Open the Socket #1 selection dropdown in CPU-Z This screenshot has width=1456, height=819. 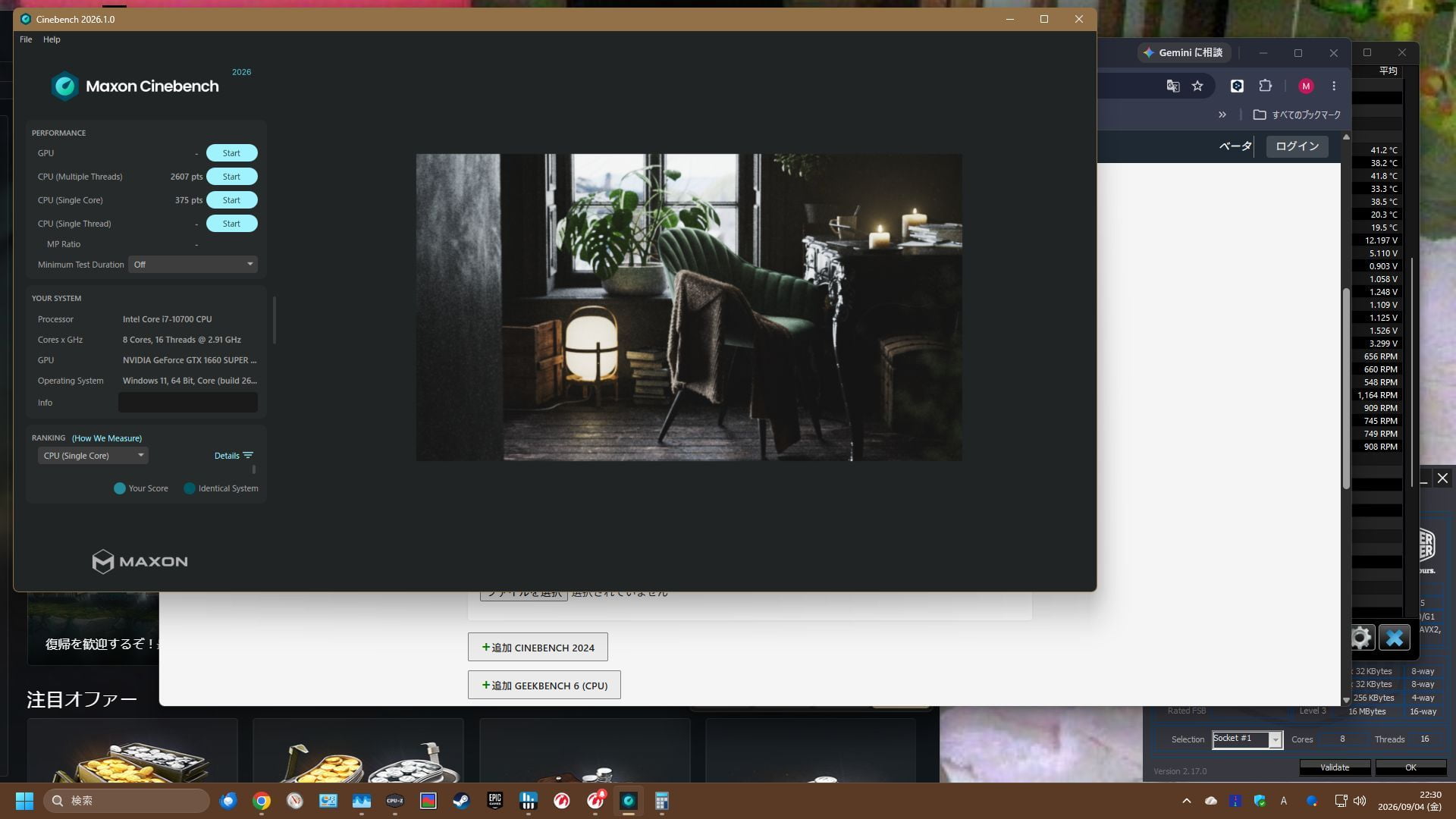[1247, 739]
